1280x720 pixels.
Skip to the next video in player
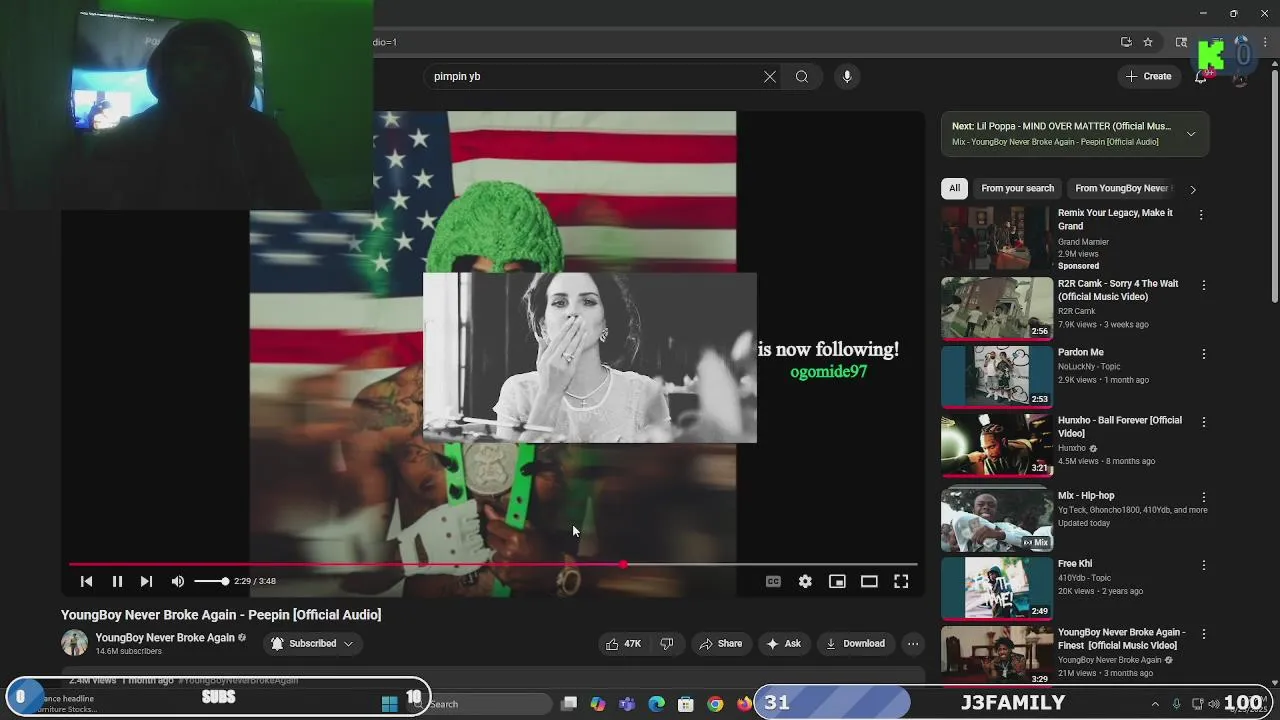click(x=146, y=581)
